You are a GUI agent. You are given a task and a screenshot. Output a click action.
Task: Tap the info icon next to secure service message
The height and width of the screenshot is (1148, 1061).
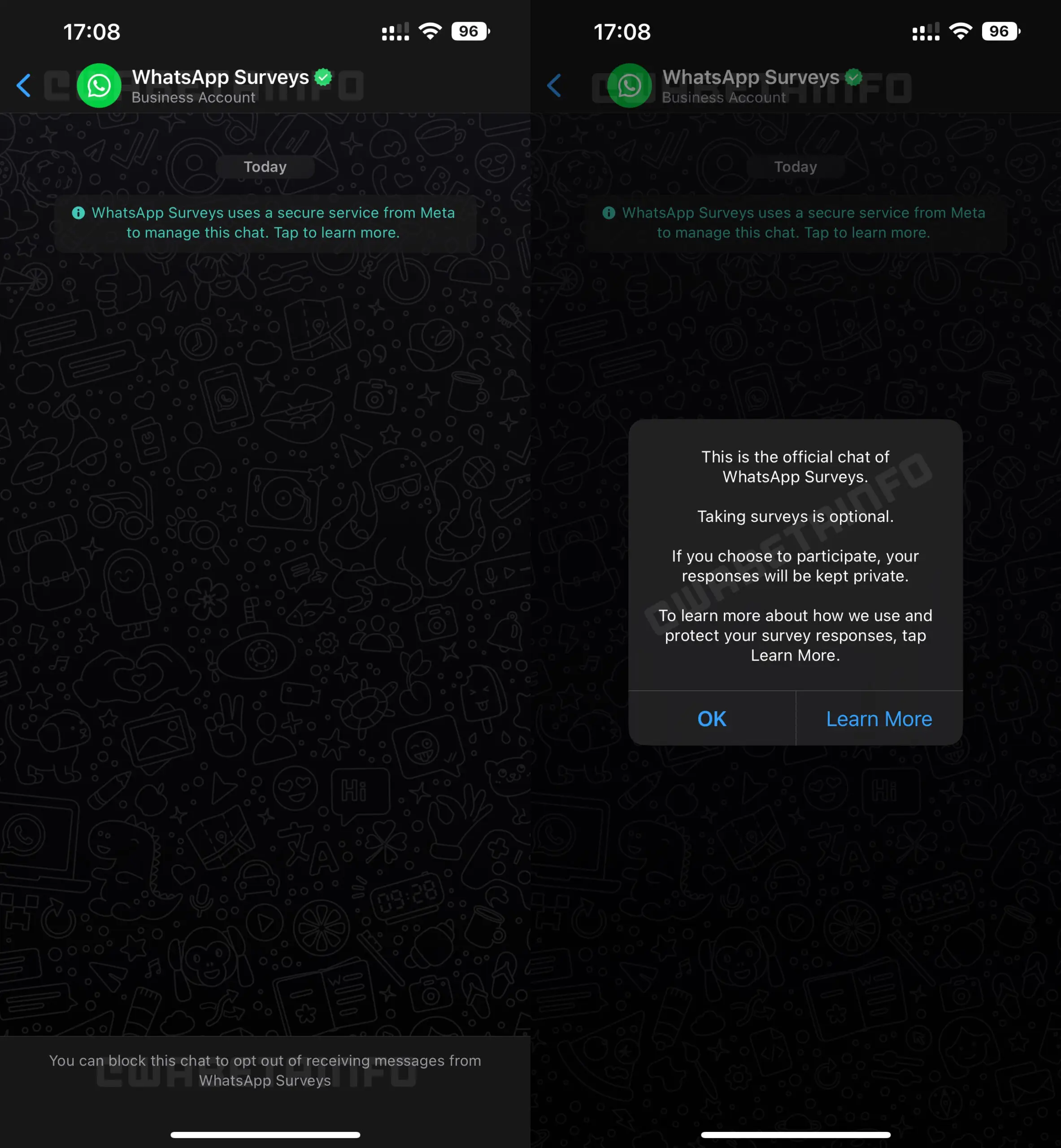78,213
